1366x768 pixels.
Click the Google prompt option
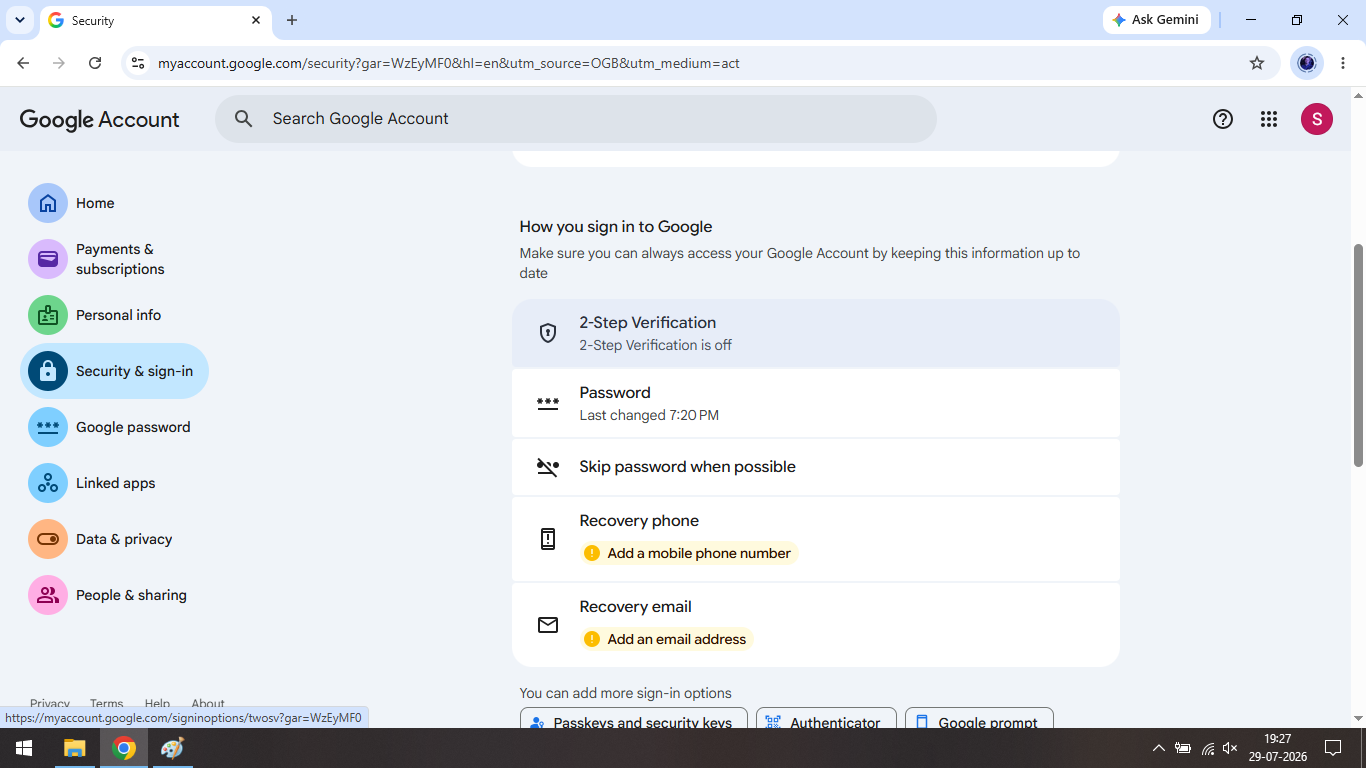[979, 720]
